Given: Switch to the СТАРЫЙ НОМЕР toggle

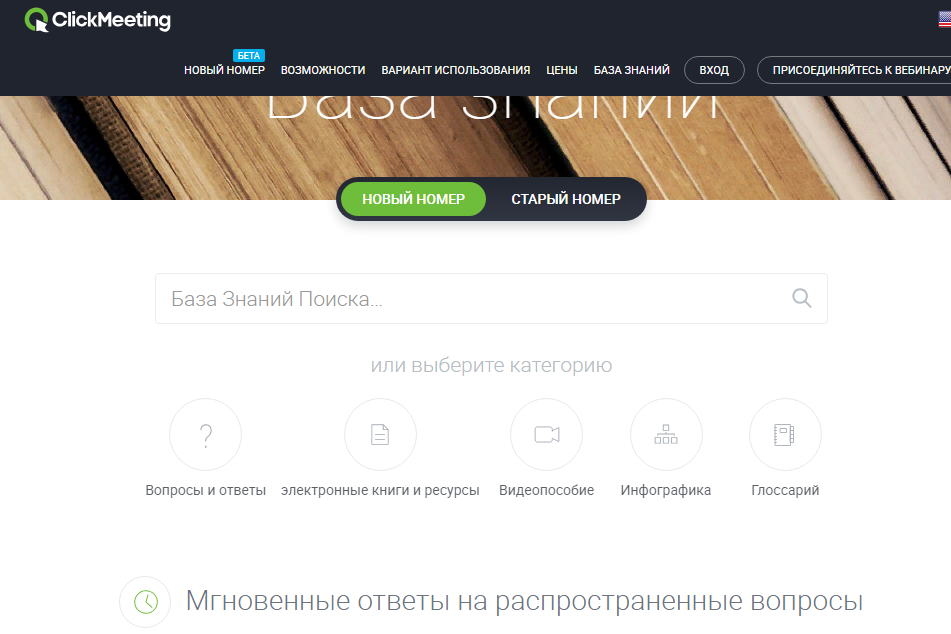Looking at the screenshot, I should pyautogui.click(x=566, y=199).
